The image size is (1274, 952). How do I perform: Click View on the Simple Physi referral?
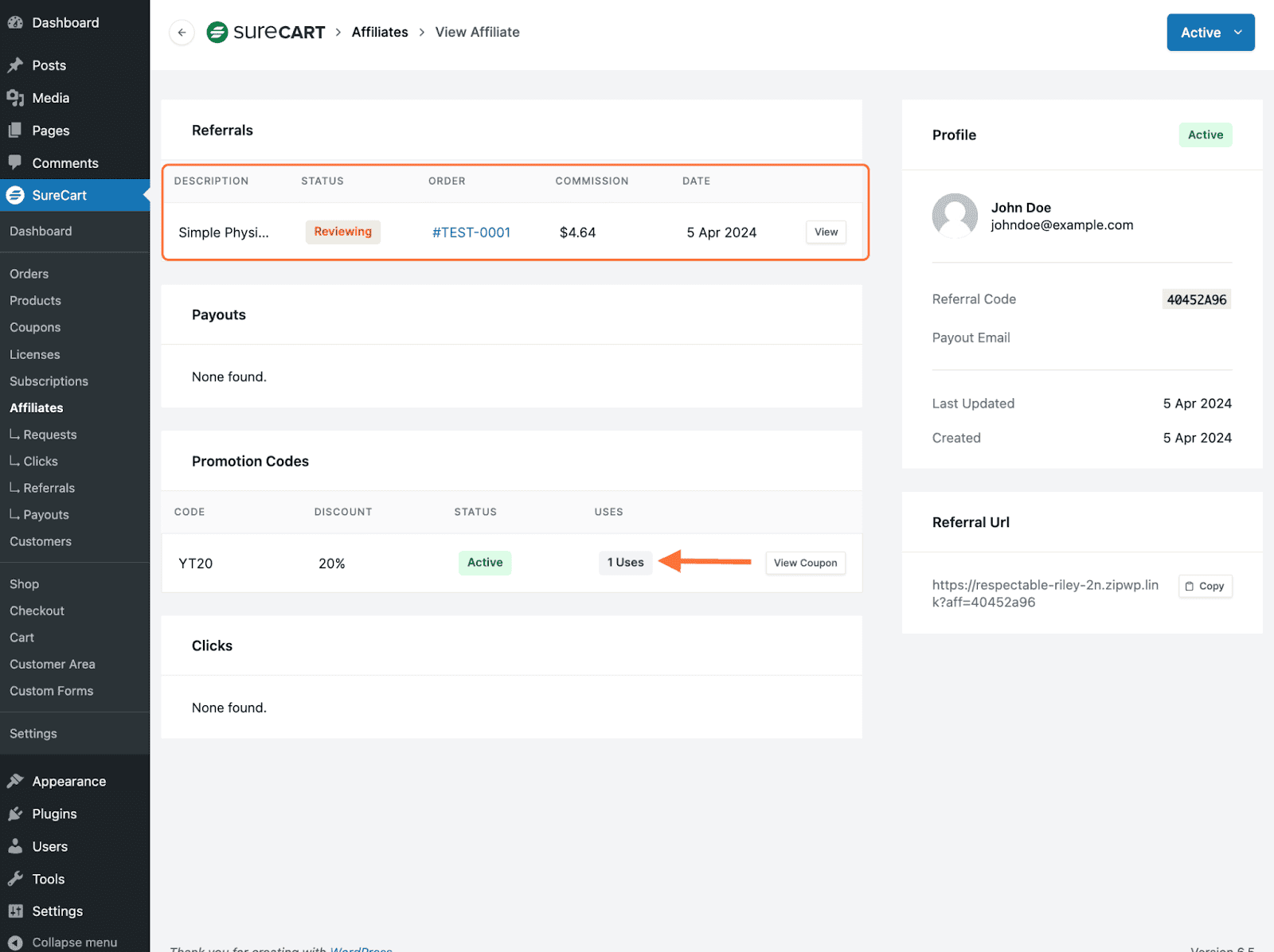[x=826, y=232]
